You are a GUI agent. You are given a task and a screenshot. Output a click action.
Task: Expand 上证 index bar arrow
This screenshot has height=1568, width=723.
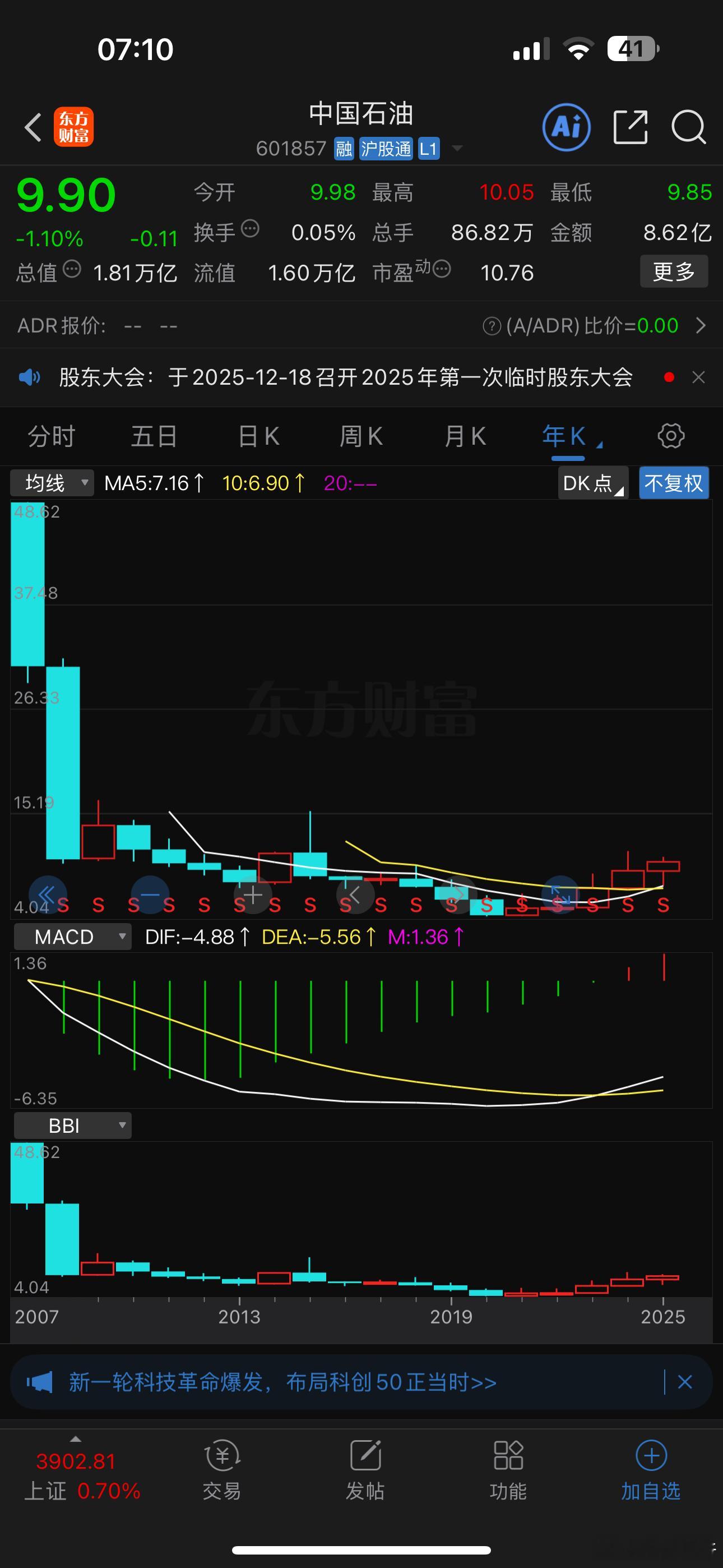point(76,1439)
